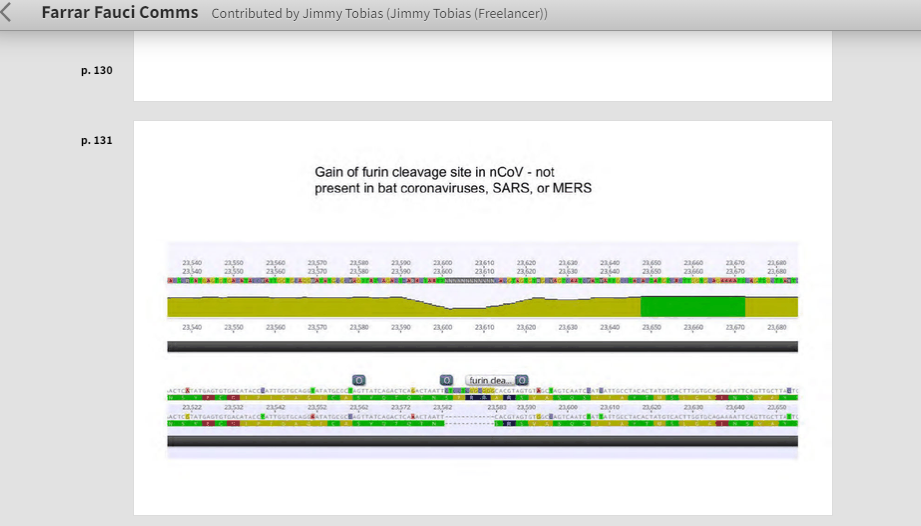This screenshot has width=921, height=526.
Task: Click the furin cleavage site heading text
Action: coord(452,180)
